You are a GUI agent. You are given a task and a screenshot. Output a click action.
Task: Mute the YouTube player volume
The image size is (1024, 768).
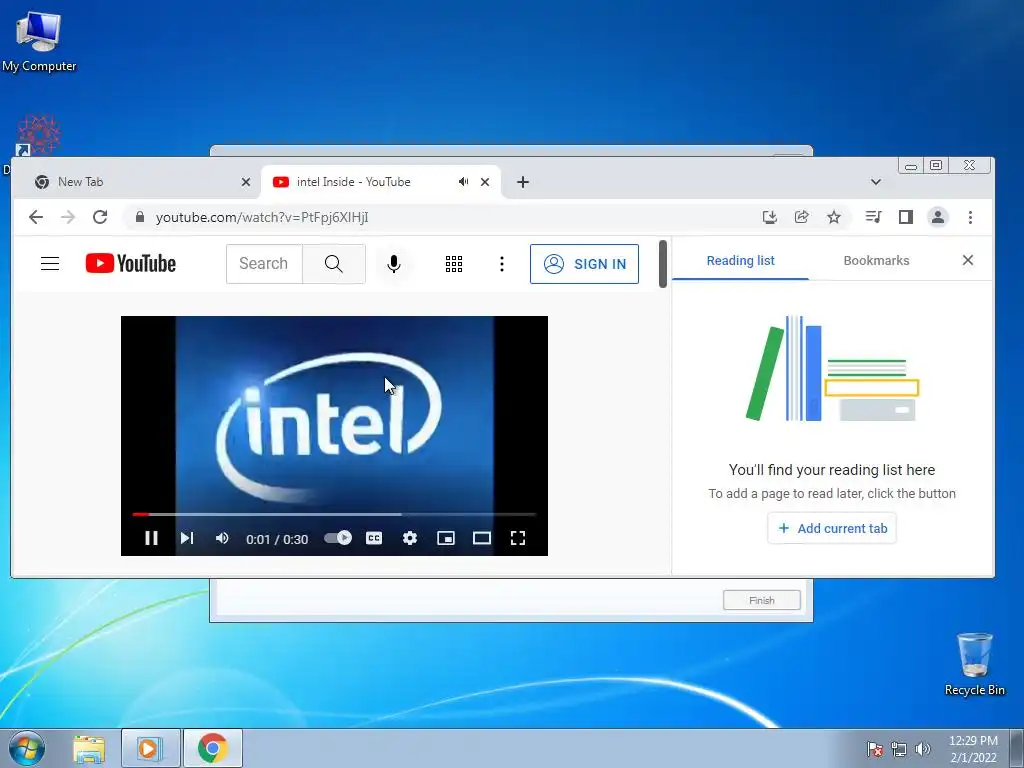[222, 538]
